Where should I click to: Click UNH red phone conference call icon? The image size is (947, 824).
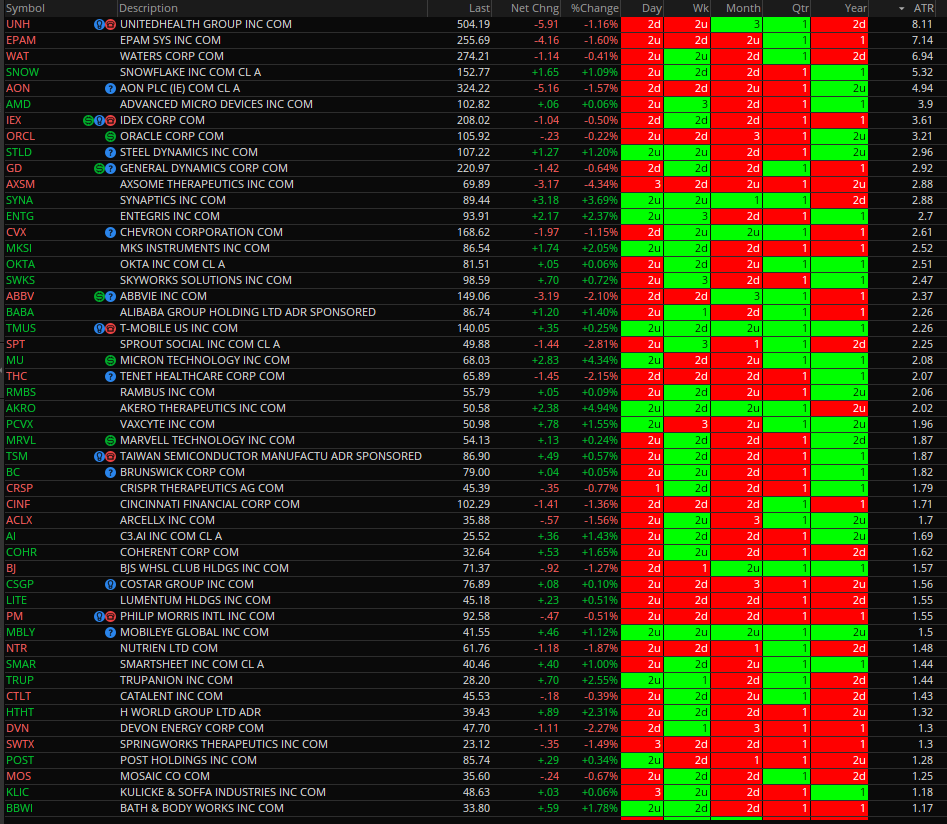111,25
